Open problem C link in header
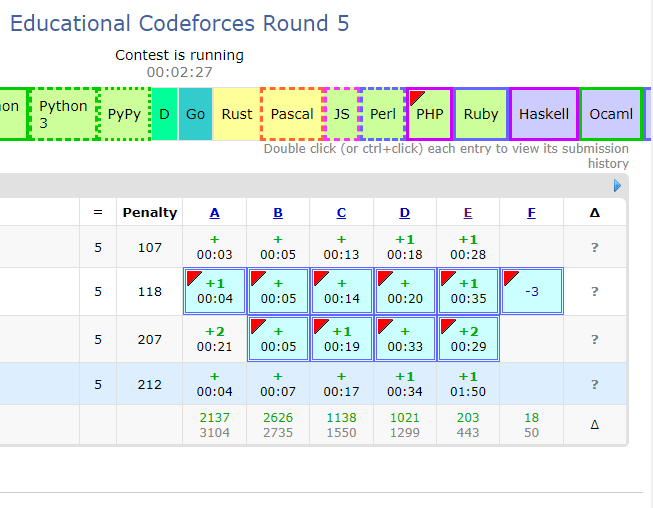This screenshot has width=653, height=508. 341,213
